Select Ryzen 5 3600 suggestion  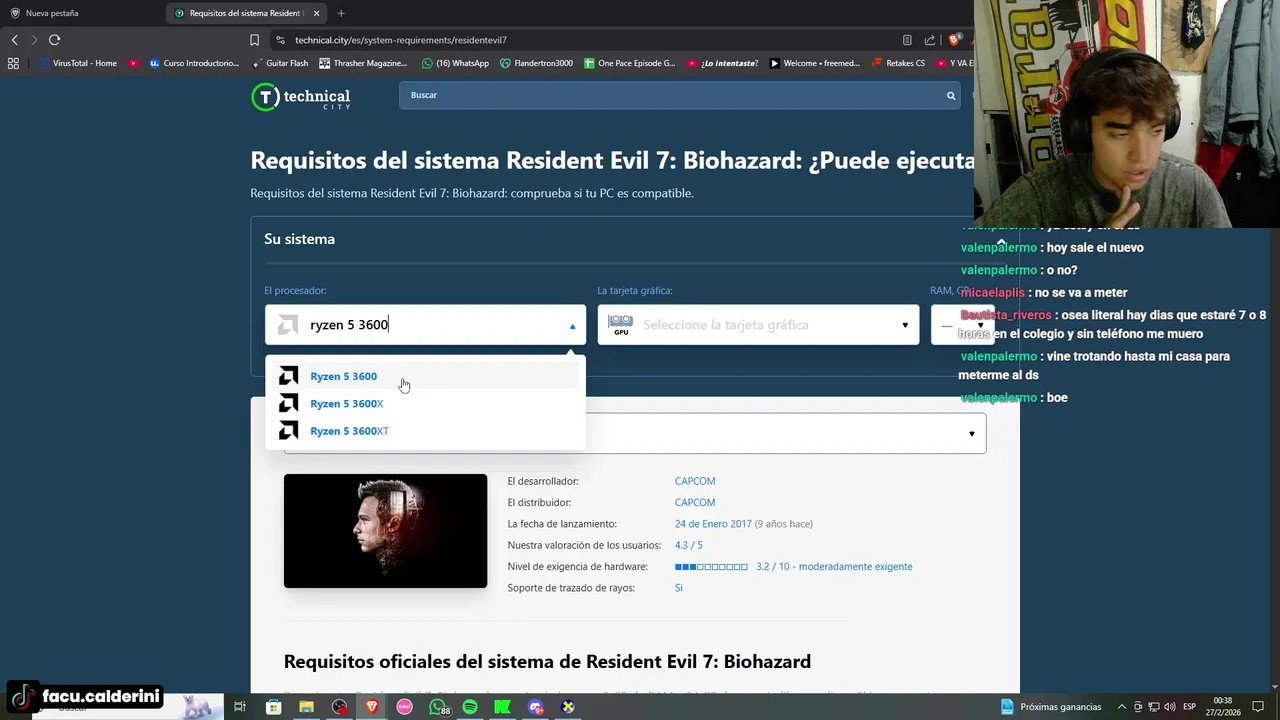click(426, 376)
